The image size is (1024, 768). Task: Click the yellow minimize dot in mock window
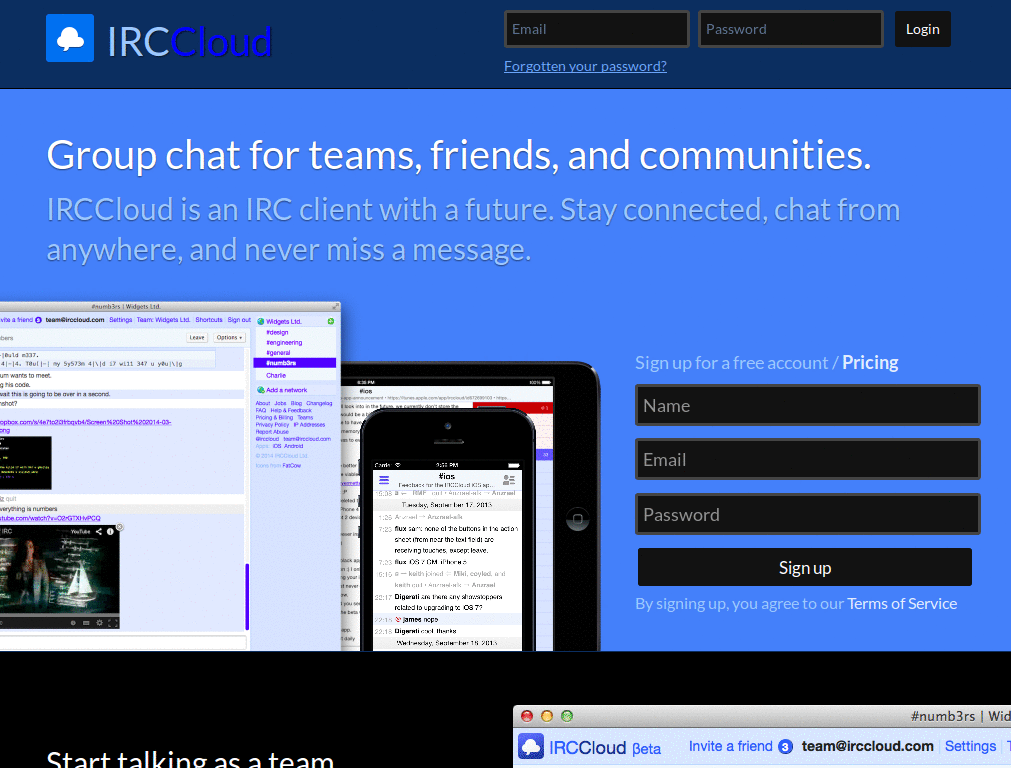[547, 716]
